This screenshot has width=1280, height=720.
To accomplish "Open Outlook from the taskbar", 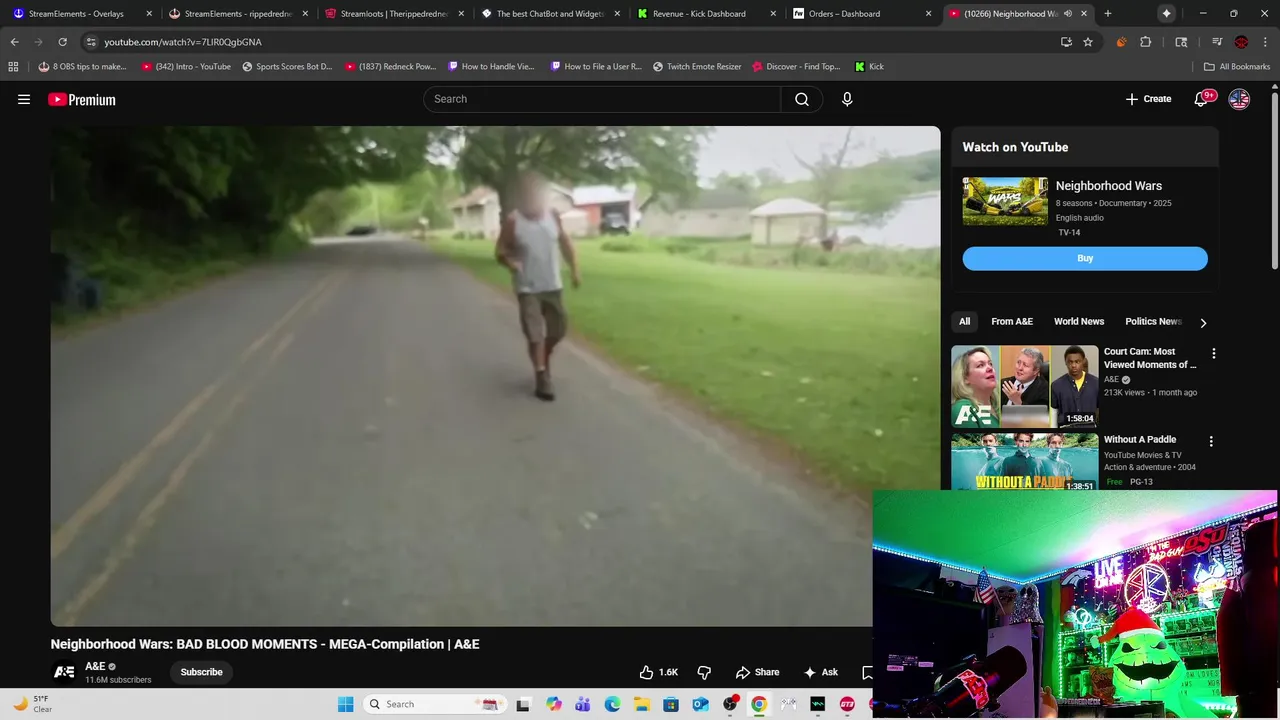I will click(700, 704).
